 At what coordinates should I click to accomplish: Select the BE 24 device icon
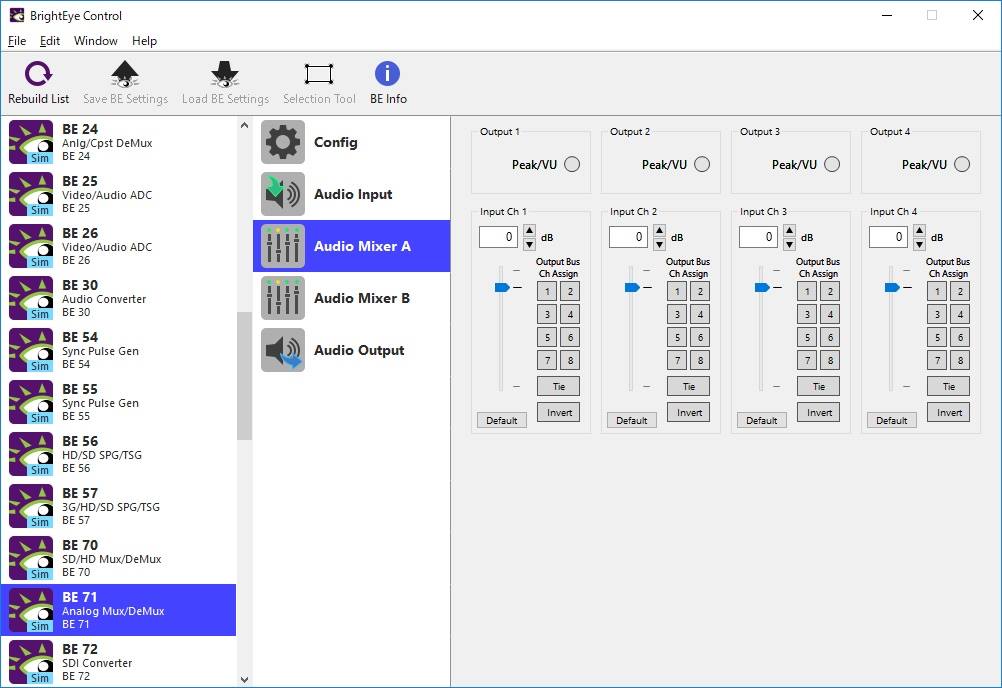pyautogui.click(x=31, y=142)
